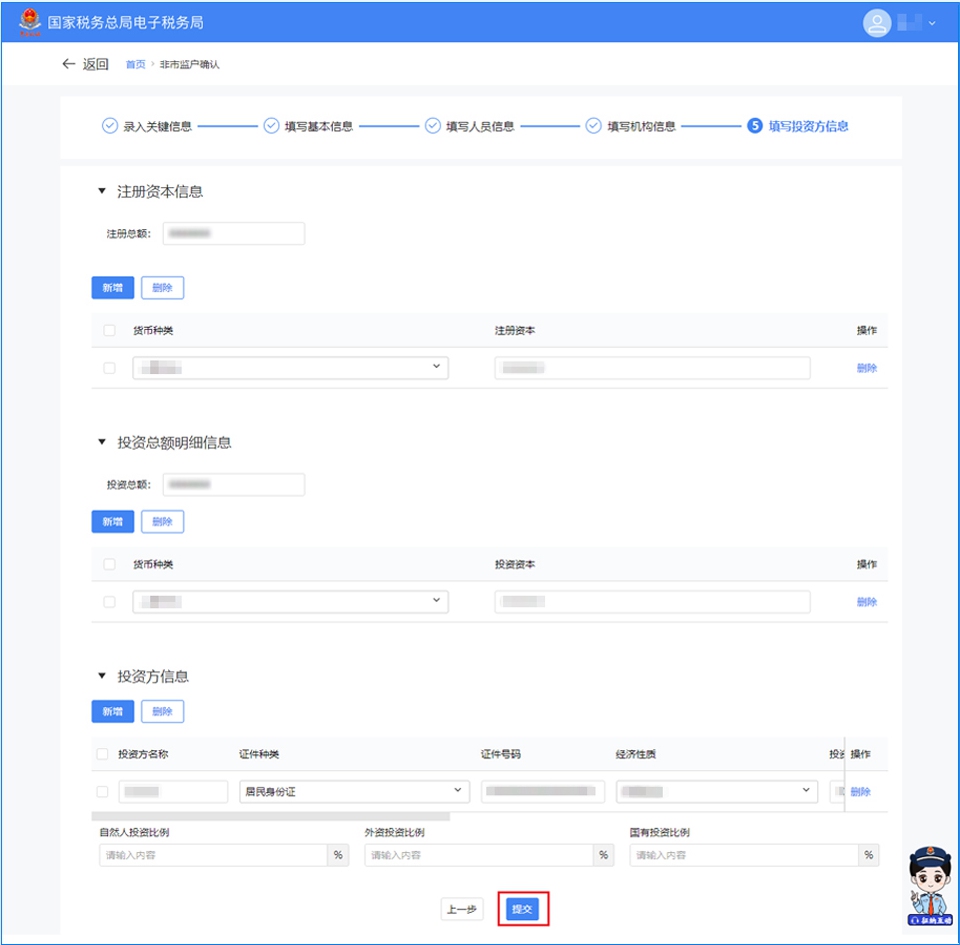Click the investor table horizontal scrollbar
The height and width of the screenshot is (945, 960).
coord(270,816)
